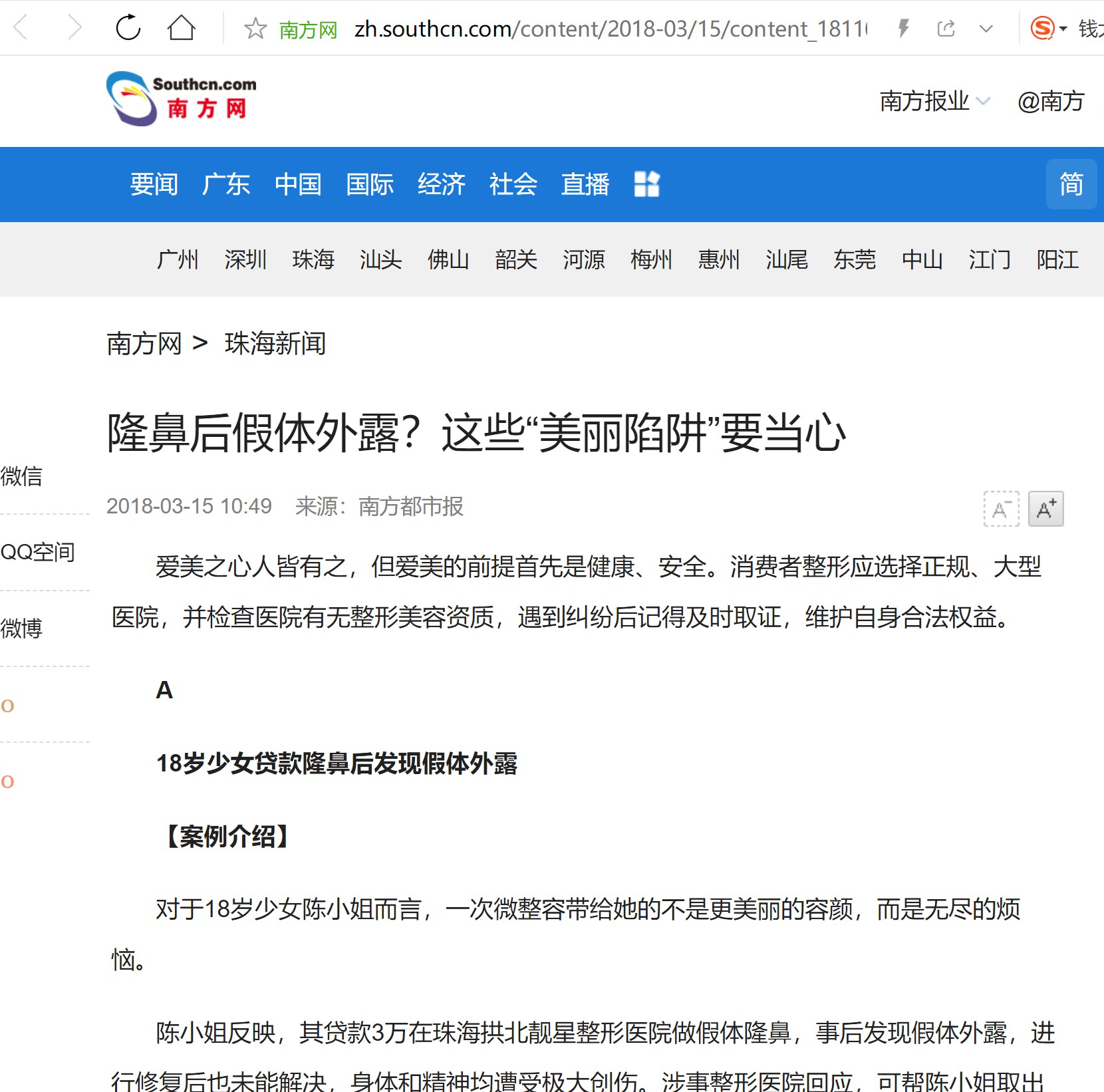Image resolution: width=1104 pixels, height=1092 pixels.
Task: Open @南方 link in header
Action: 1051,101
